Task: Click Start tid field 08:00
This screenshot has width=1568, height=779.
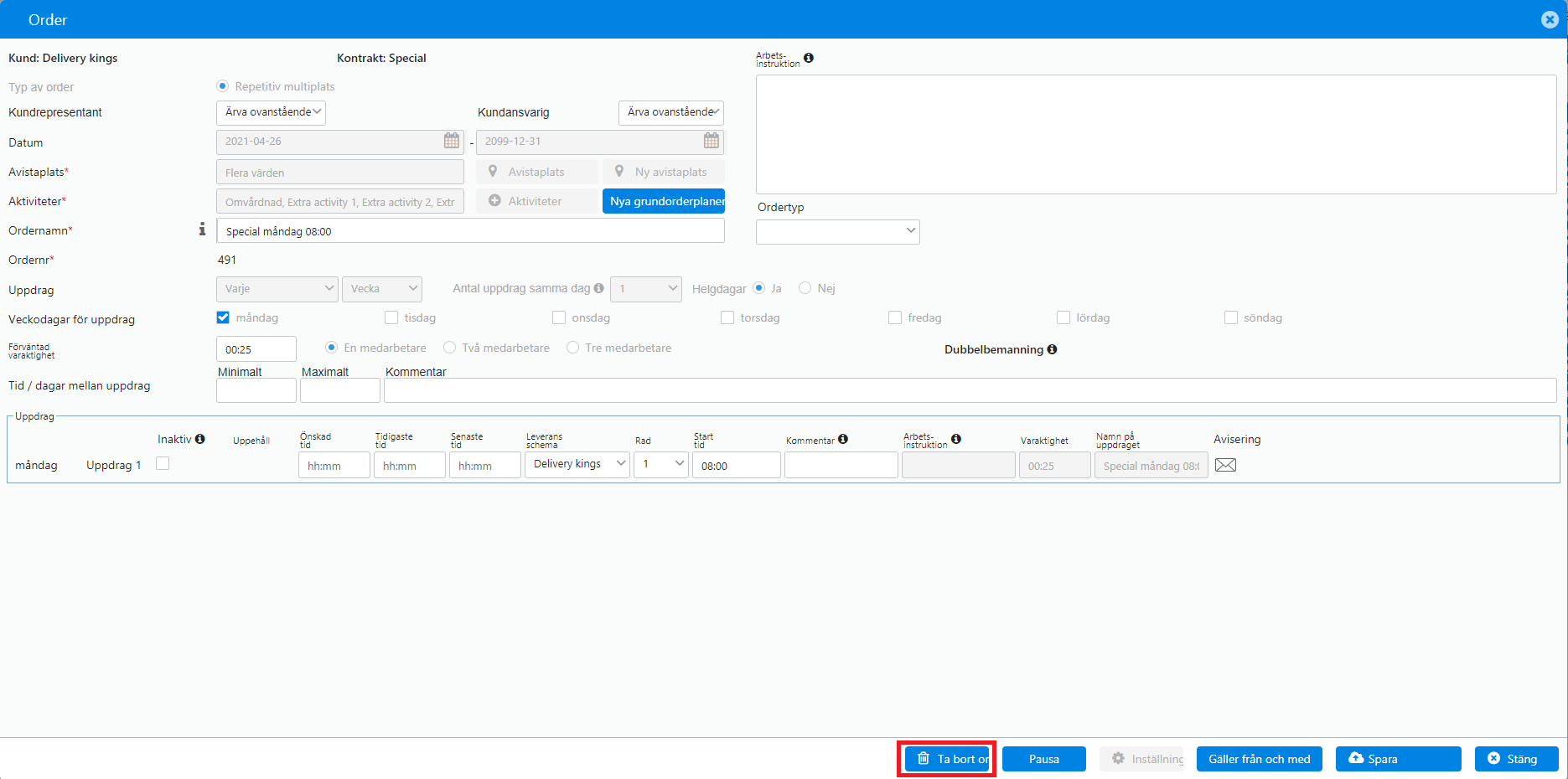Action: pos(737,466)
